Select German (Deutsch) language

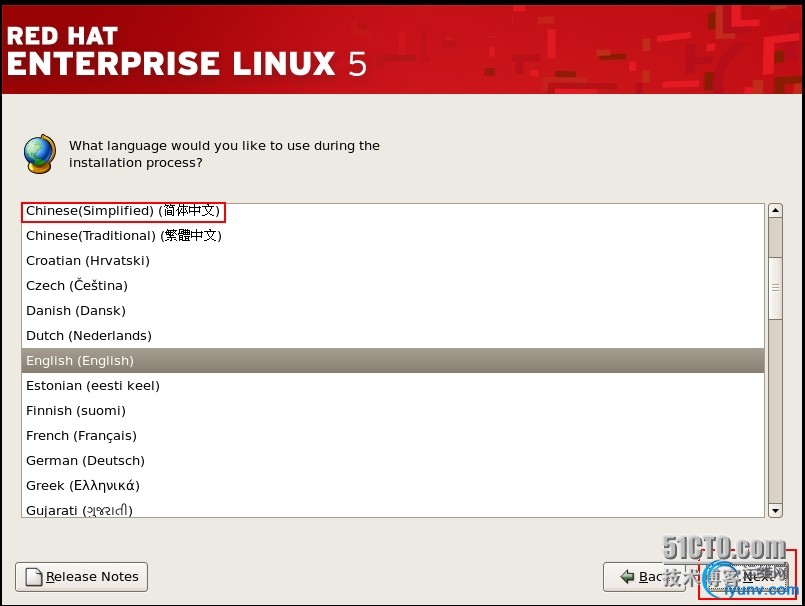click(393, 461)
